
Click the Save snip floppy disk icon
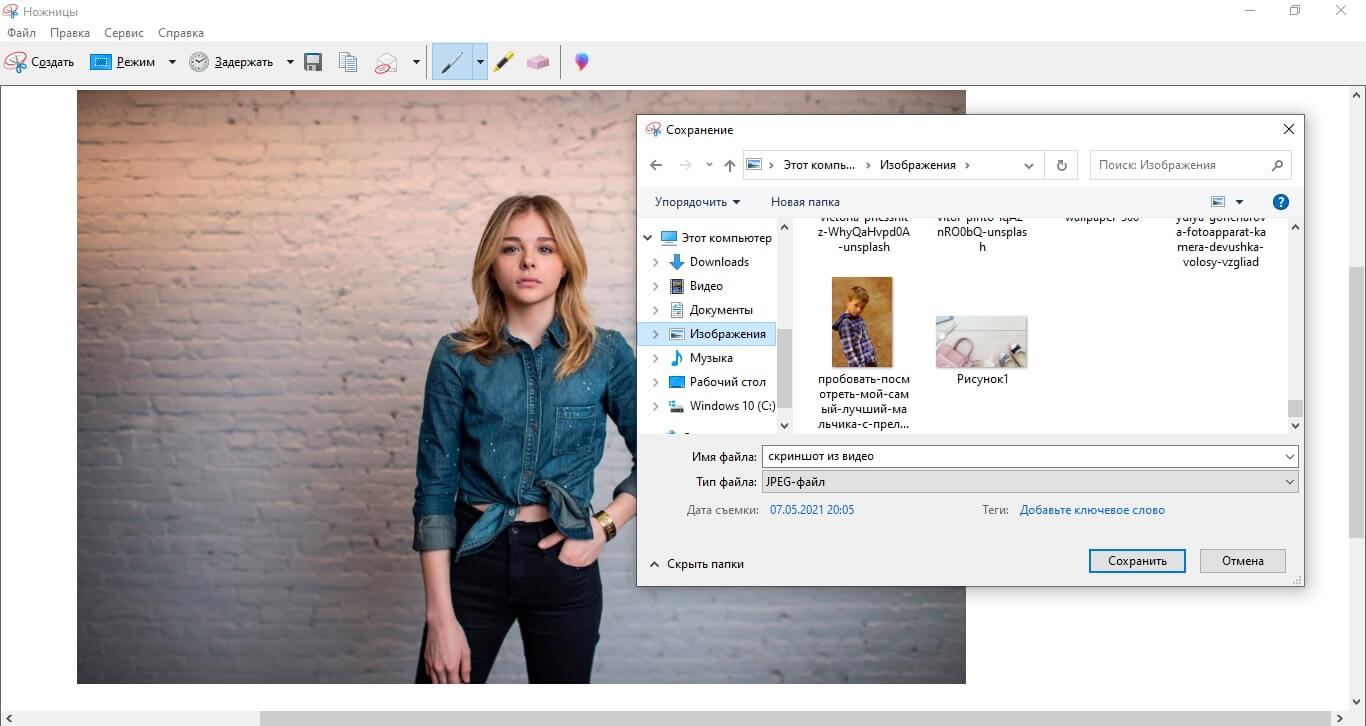tap(313, 62)
